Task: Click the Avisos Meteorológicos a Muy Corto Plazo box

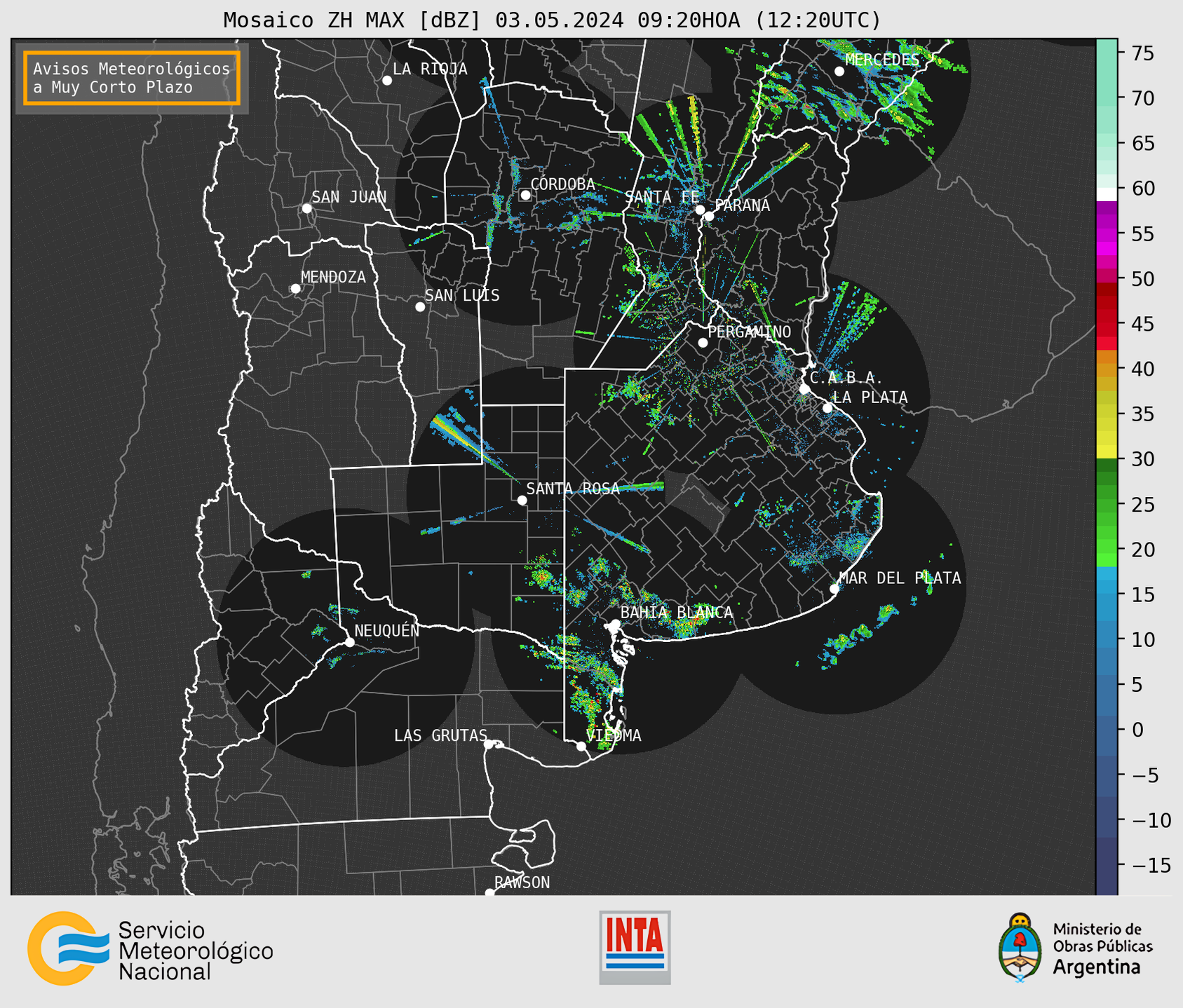Action: pos(132,78)
